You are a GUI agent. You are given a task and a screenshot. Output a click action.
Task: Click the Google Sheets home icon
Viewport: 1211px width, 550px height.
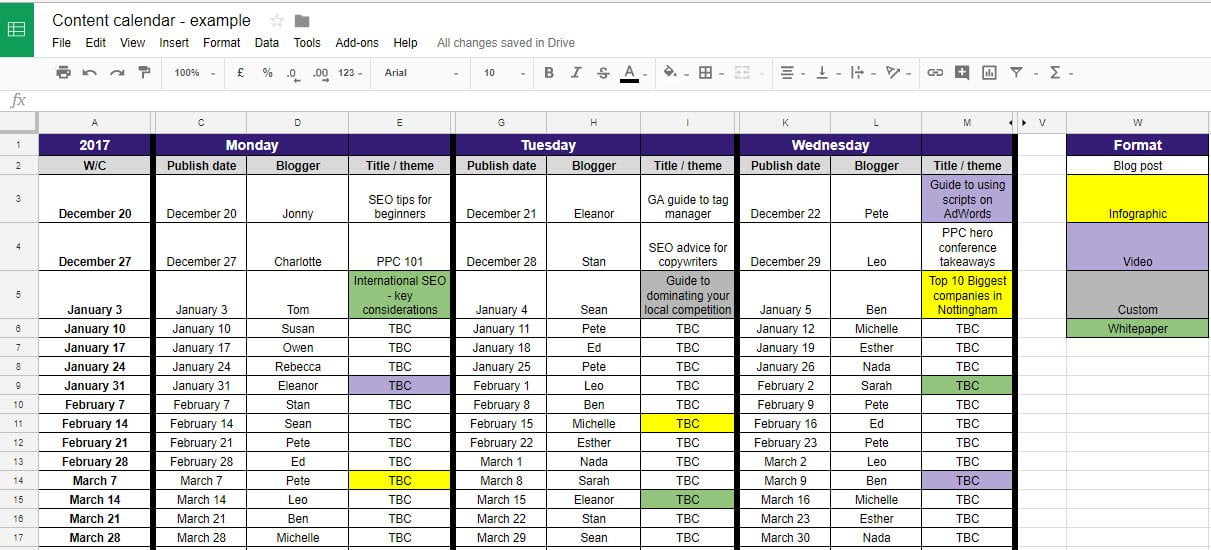[16, 29]
